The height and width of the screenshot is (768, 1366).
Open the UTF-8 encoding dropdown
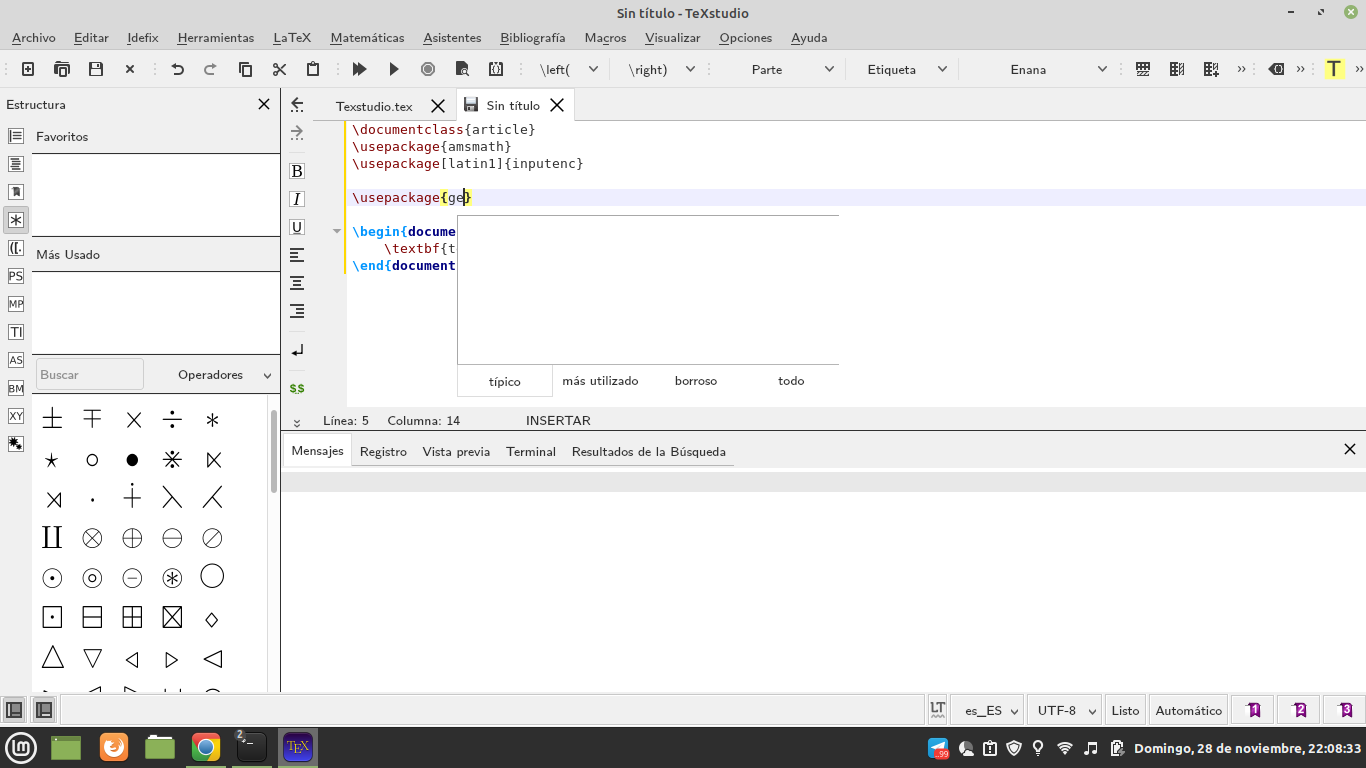point(1063,709)
